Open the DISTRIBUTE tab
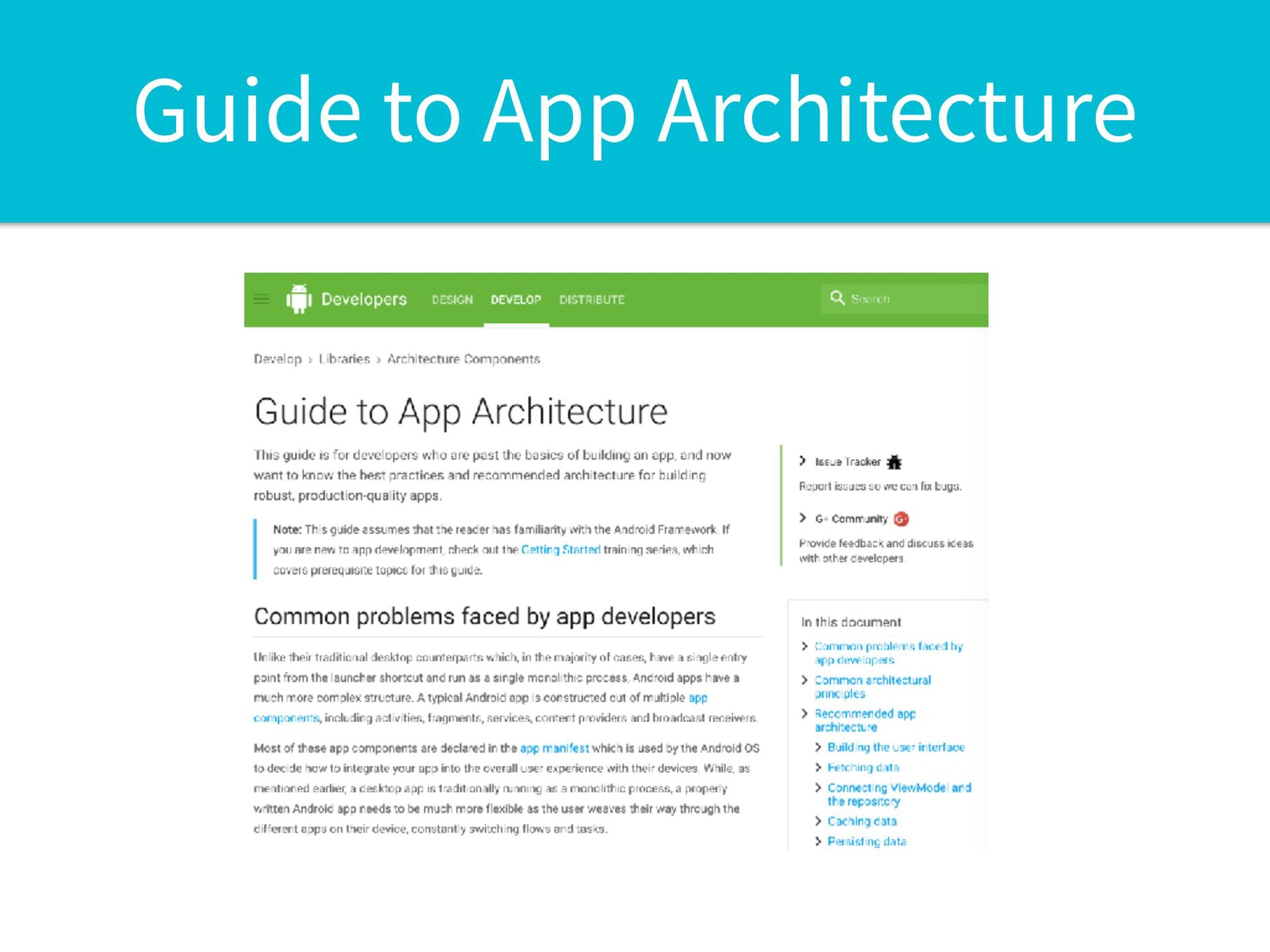1270x952 pixels. [592, 299]
